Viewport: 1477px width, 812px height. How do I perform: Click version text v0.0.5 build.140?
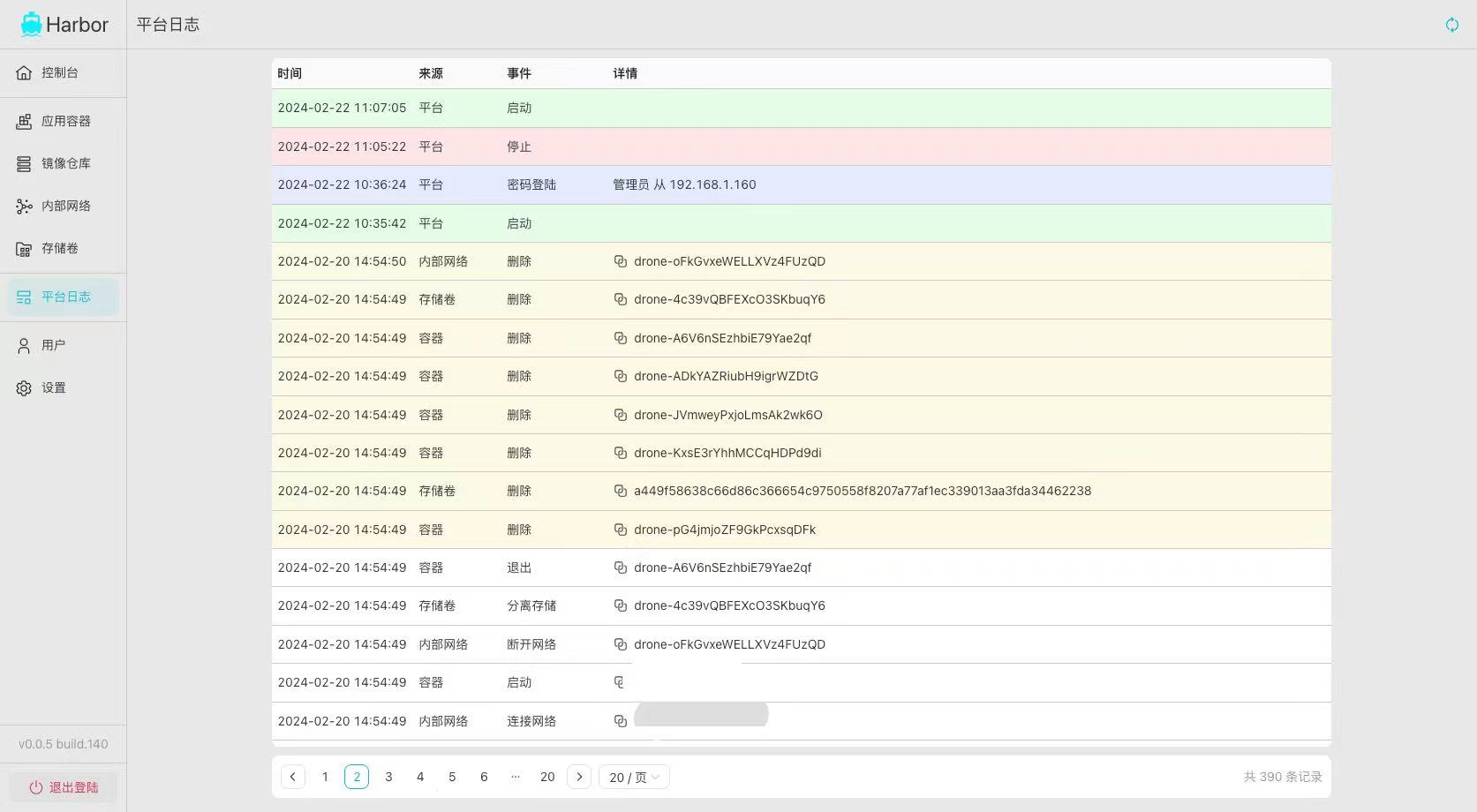point(63,744)
